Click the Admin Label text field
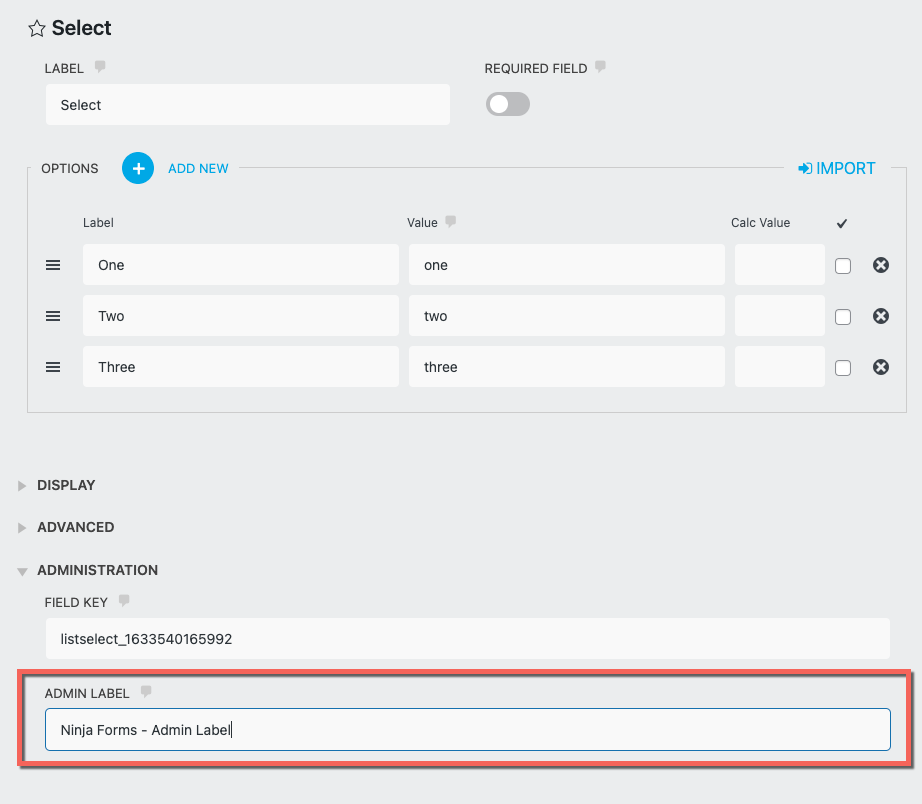Screen dimensions: 922x804 [x=467, y=730]
